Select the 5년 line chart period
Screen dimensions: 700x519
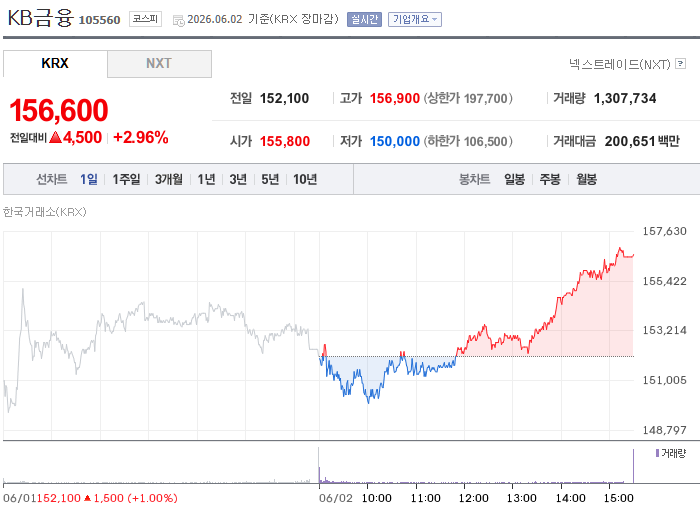270,179
